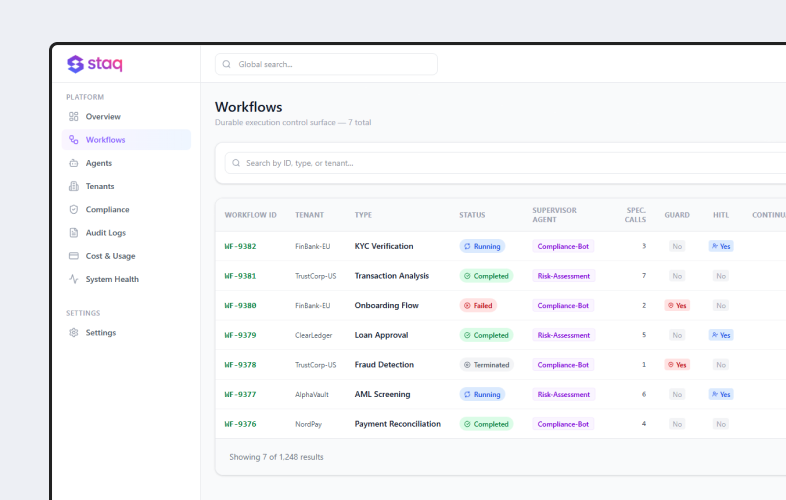Open workflow WF-9380
Image resolution: width=786 pixels, height=500 pixels.
pyautogui.click(x=240, y=305)
